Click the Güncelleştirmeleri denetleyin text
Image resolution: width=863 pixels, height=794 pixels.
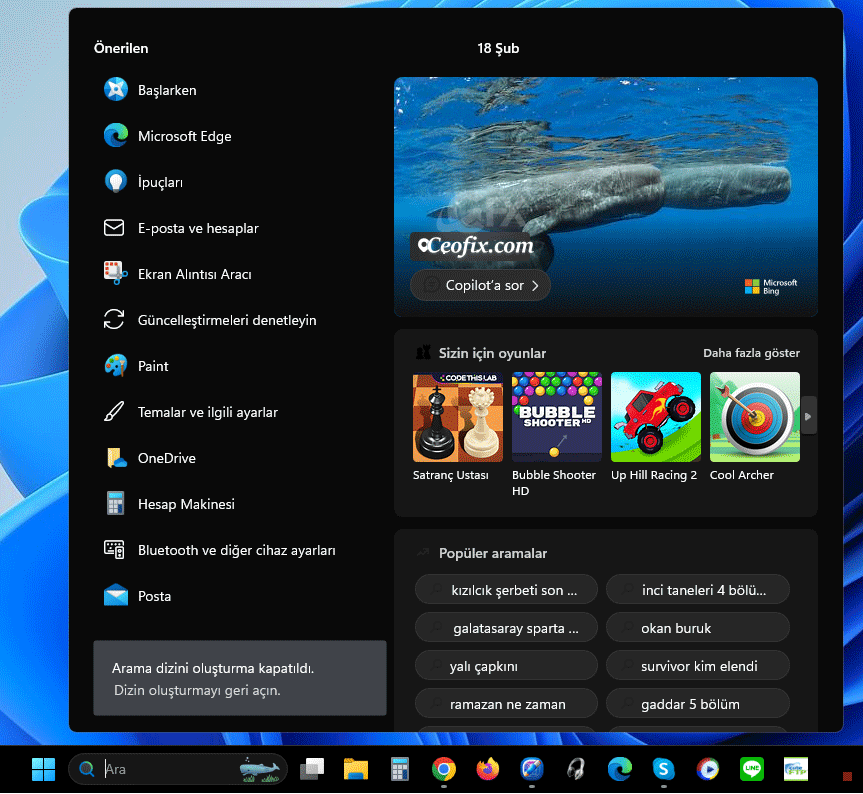[x=227, y=320]
